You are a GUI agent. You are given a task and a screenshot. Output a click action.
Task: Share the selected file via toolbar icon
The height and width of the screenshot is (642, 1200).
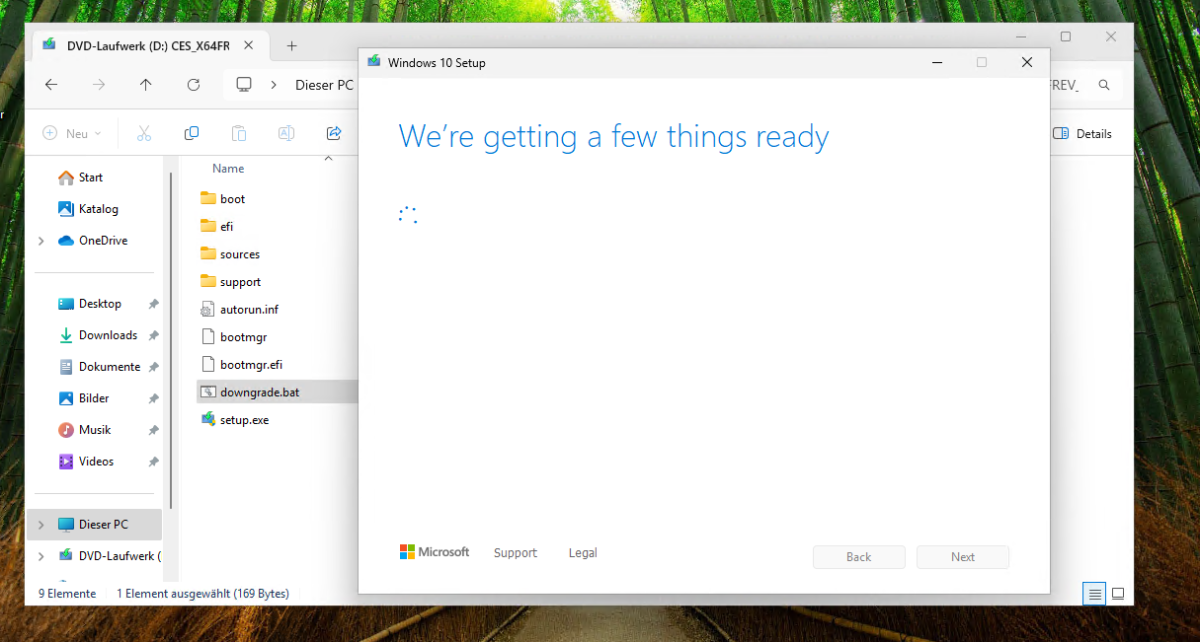point(334,133)
